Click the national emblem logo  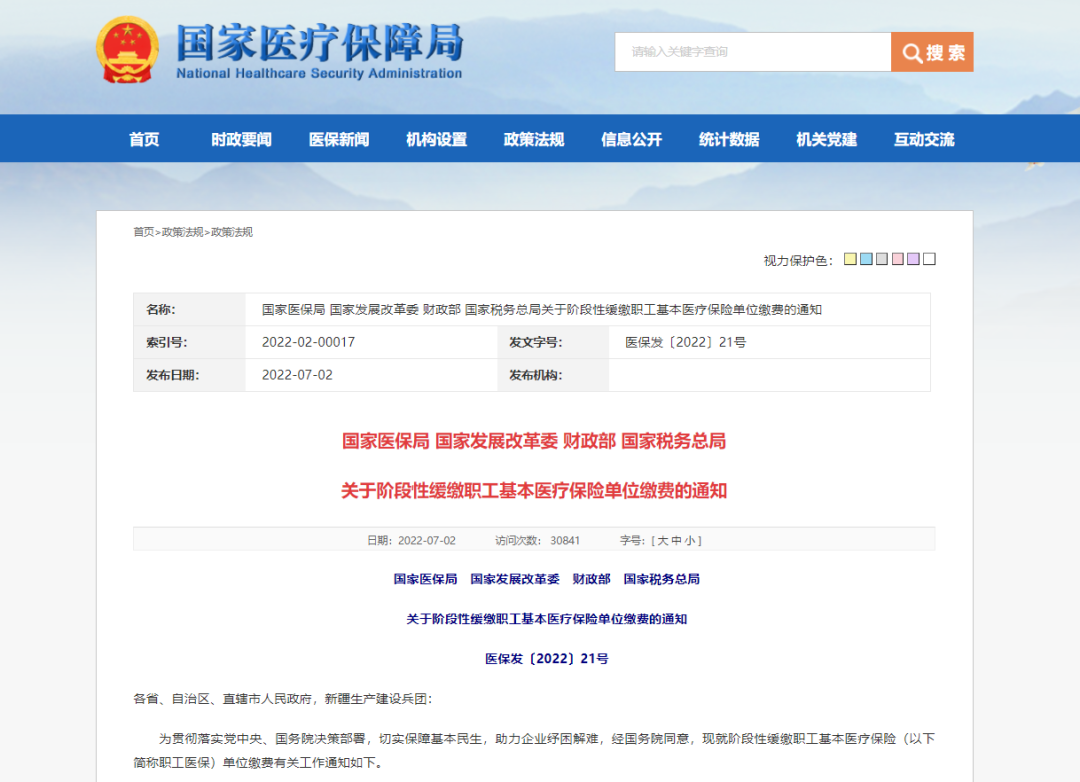[127, 50]
